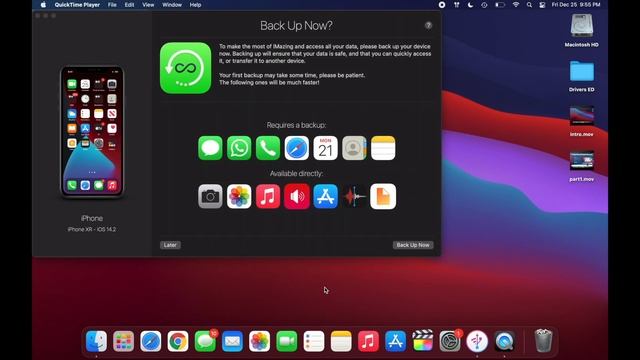Click the help question mark button
This screenshot has height=360, width=640.
tap(428, 25)
